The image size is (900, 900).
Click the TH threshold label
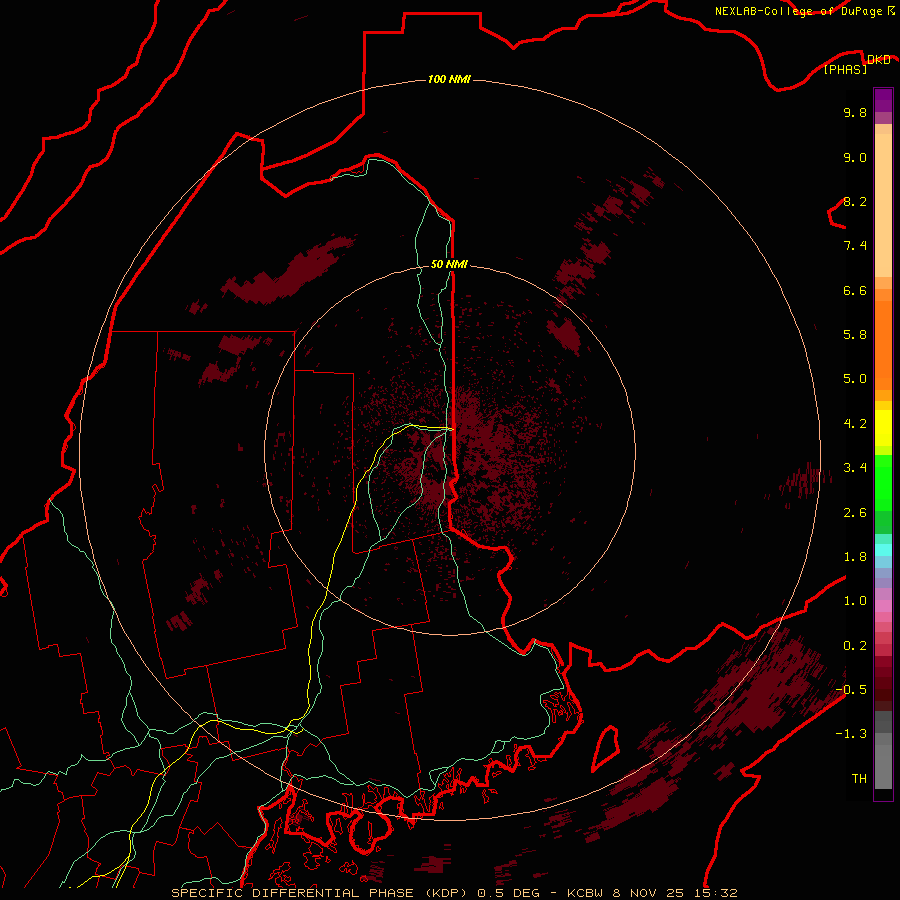[x=859, y=779]
